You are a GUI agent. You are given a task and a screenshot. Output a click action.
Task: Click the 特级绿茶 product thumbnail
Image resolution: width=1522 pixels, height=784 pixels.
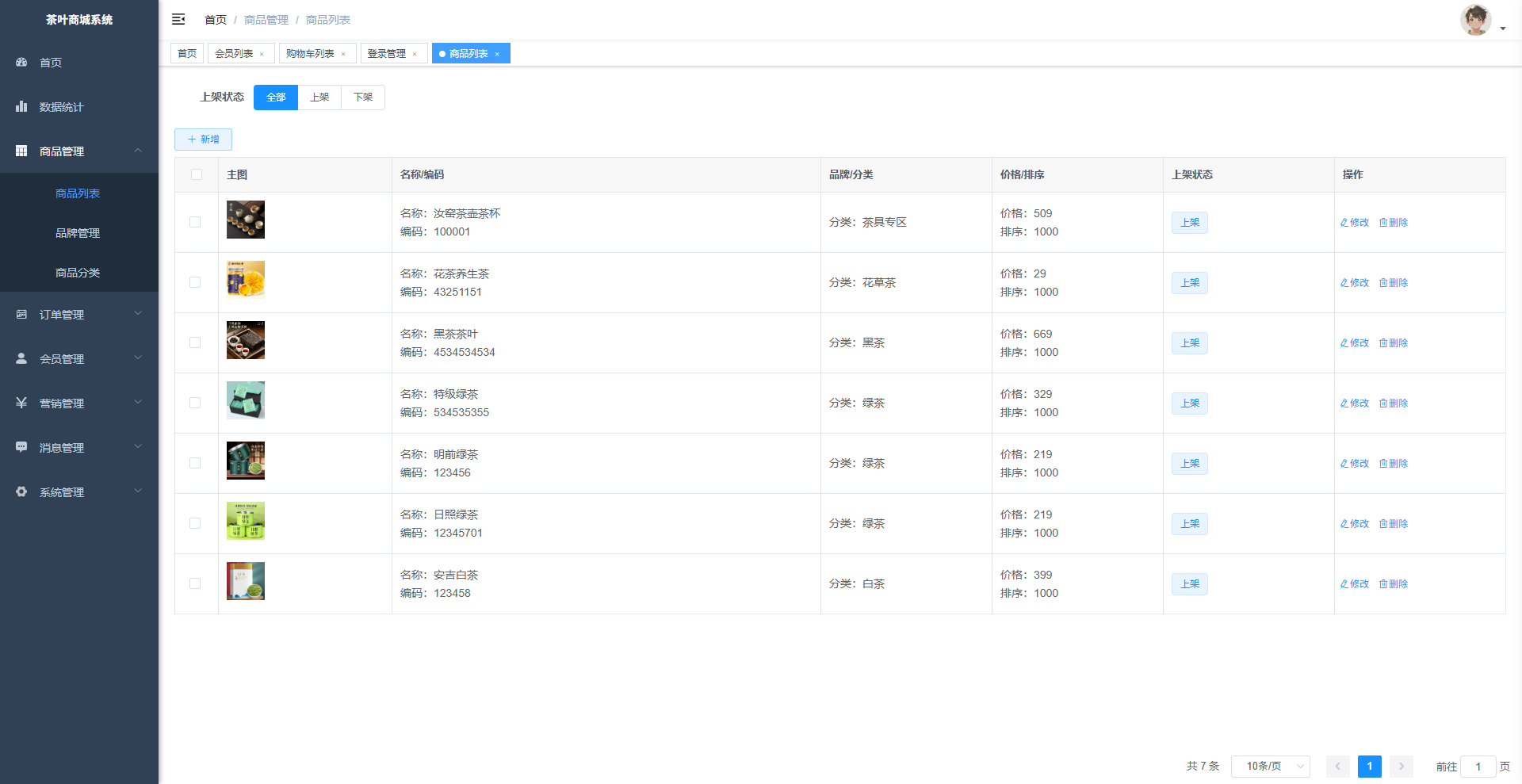tap(246, 400)
